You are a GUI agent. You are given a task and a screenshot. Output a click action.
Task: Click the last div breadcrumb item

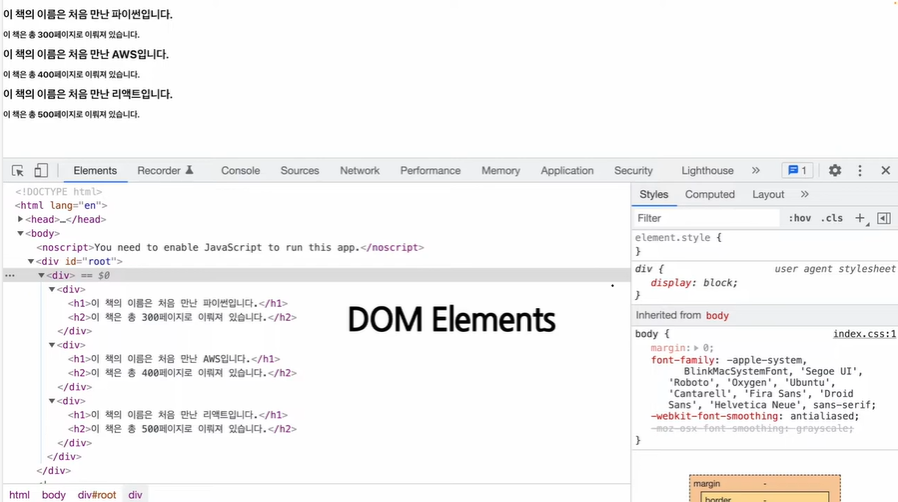(135, 495)
